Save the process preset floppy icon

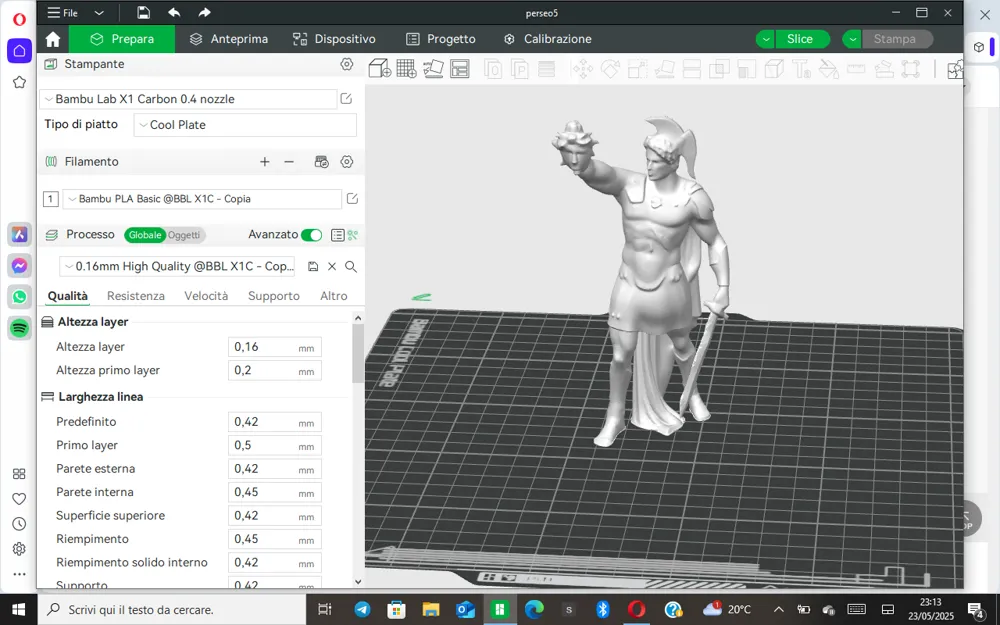312,267
